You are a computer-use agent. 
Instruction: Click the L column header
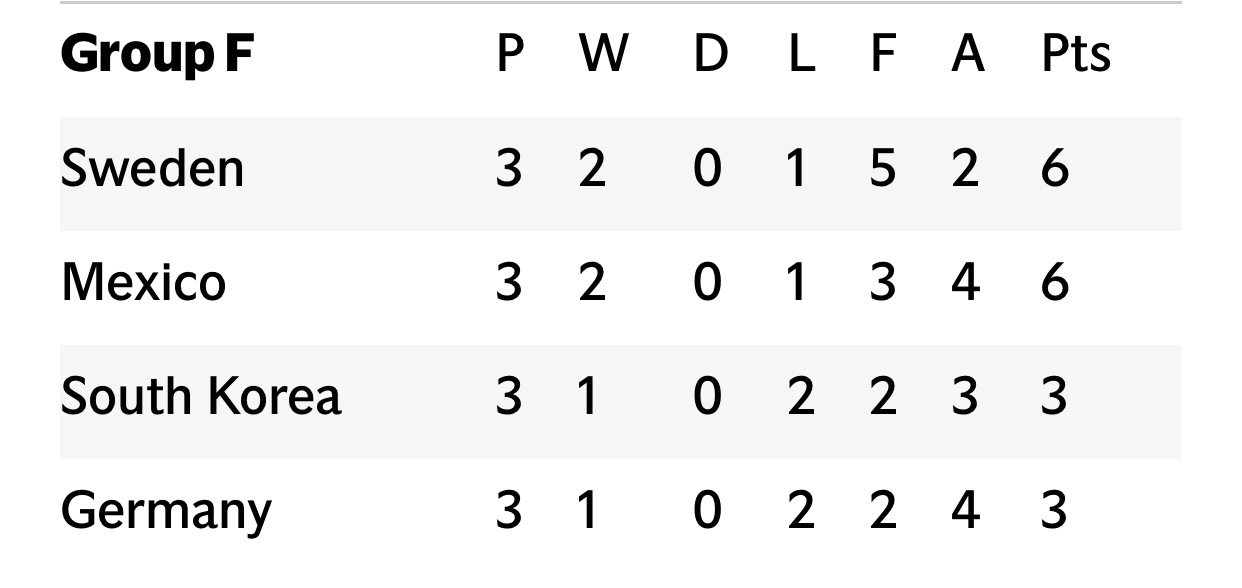[800, 56]
